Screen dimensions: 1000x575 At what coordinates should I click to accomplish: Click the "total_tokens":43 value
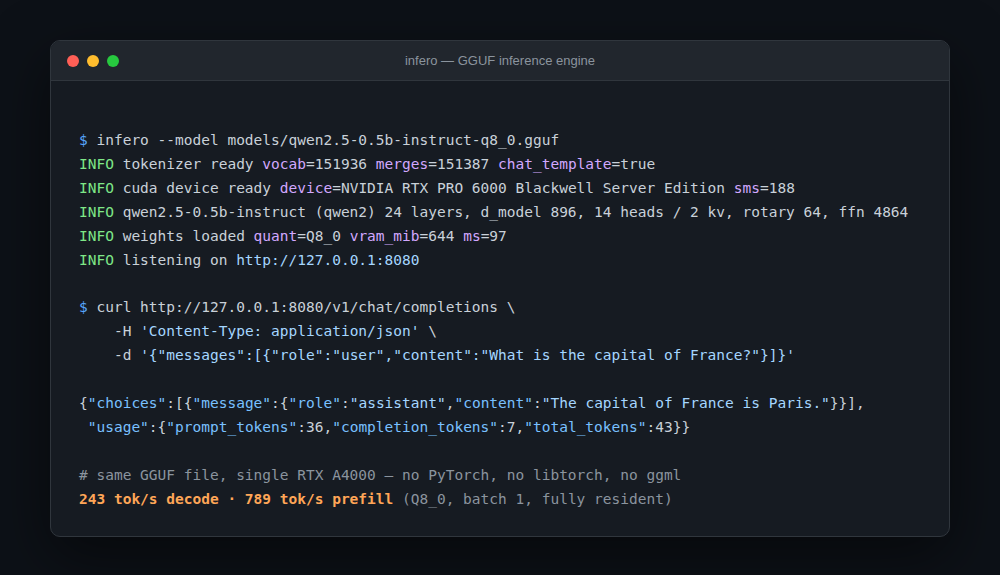pyautogui.click(x=598, y=427)
